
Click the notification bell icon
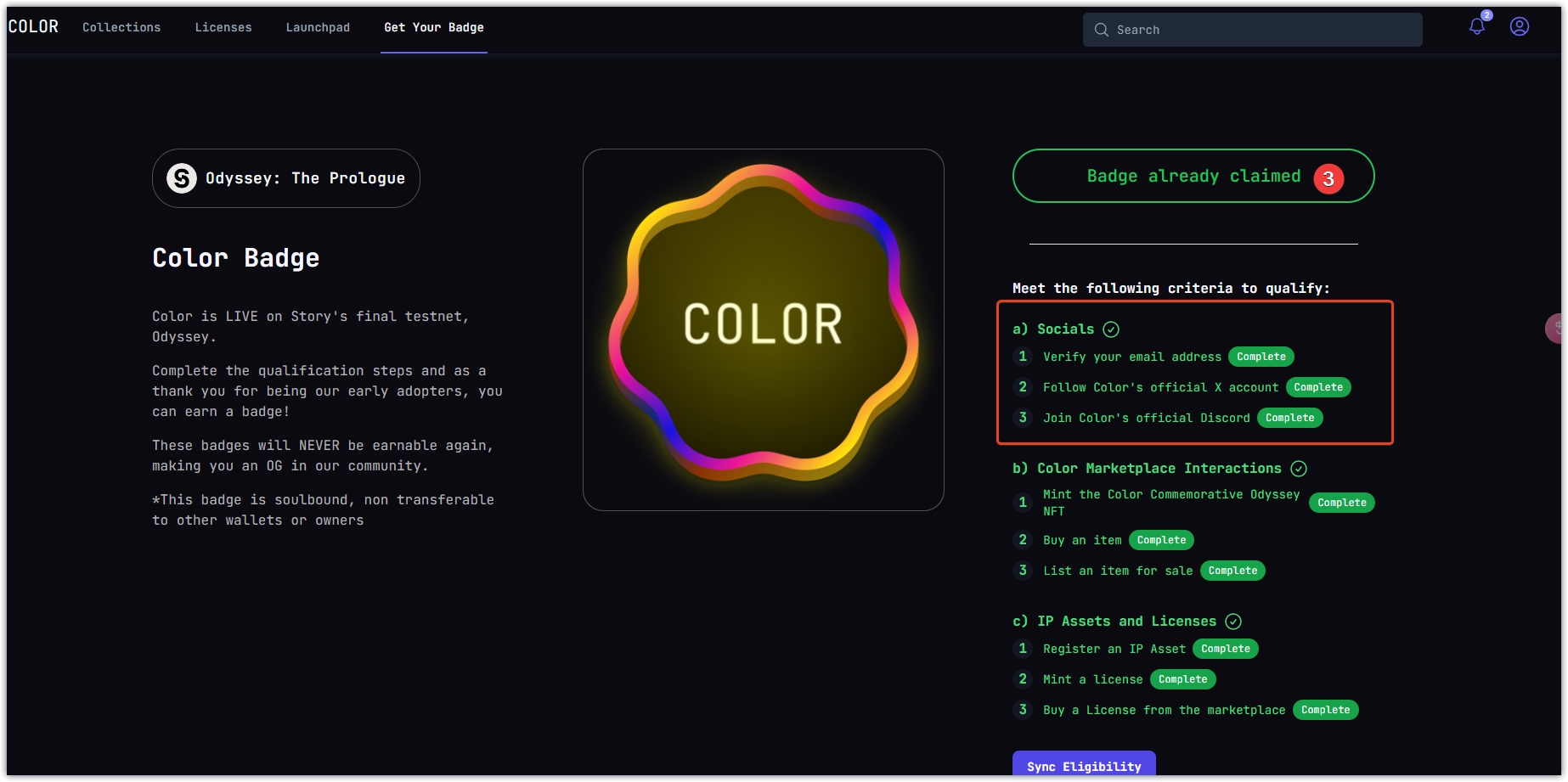point(1477,26)
